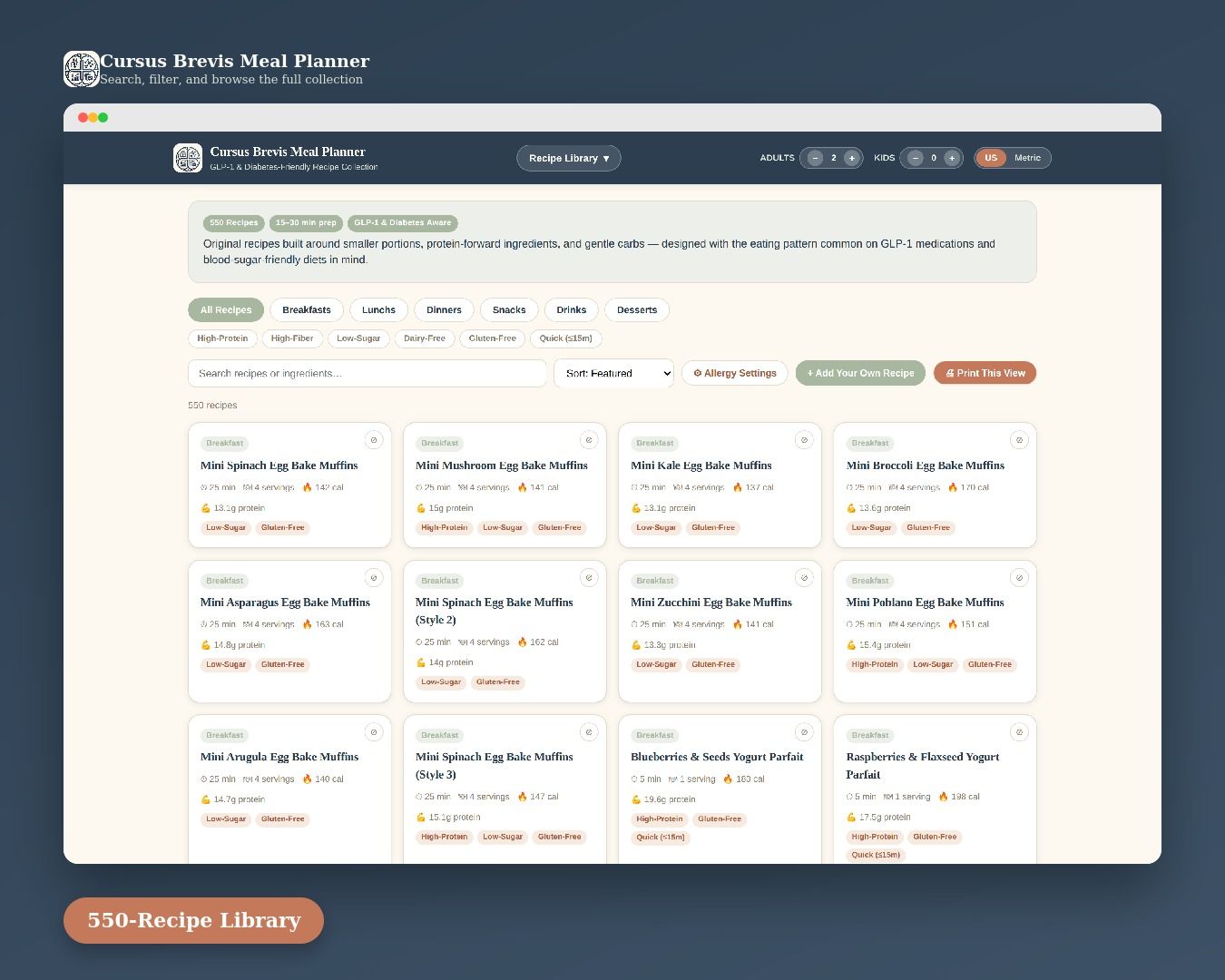Image resolution: width=1225 pixels, height=980 pixels.
Task: Switch to the Breakfasts tab
Action: pos(307,310)
